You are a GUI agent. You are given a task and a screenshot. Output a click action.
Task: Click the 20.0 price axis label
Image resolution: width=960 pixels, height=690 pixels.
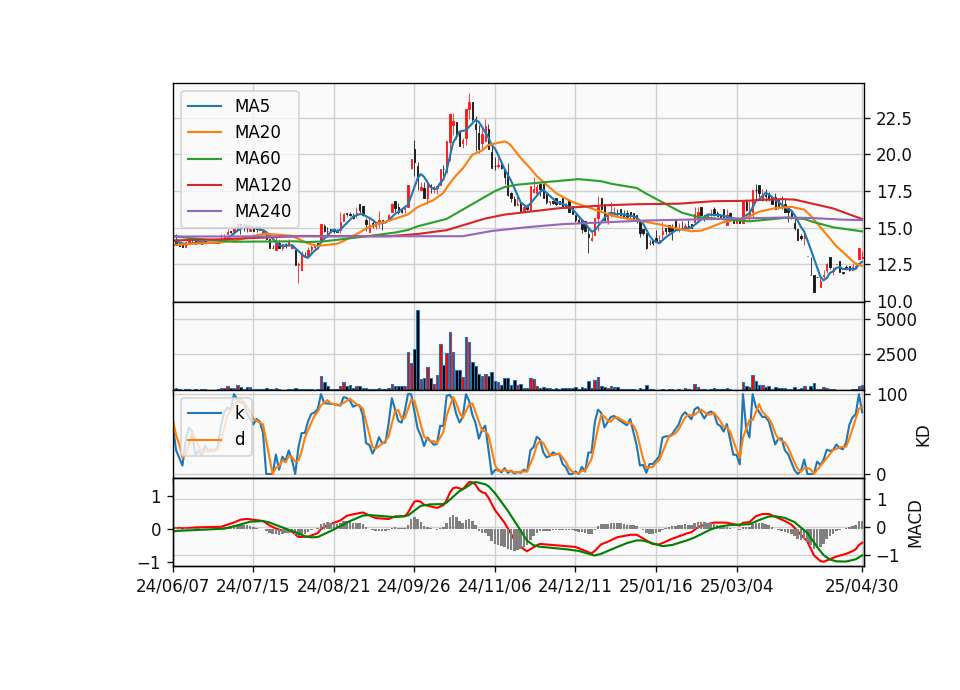click(894, 156)
